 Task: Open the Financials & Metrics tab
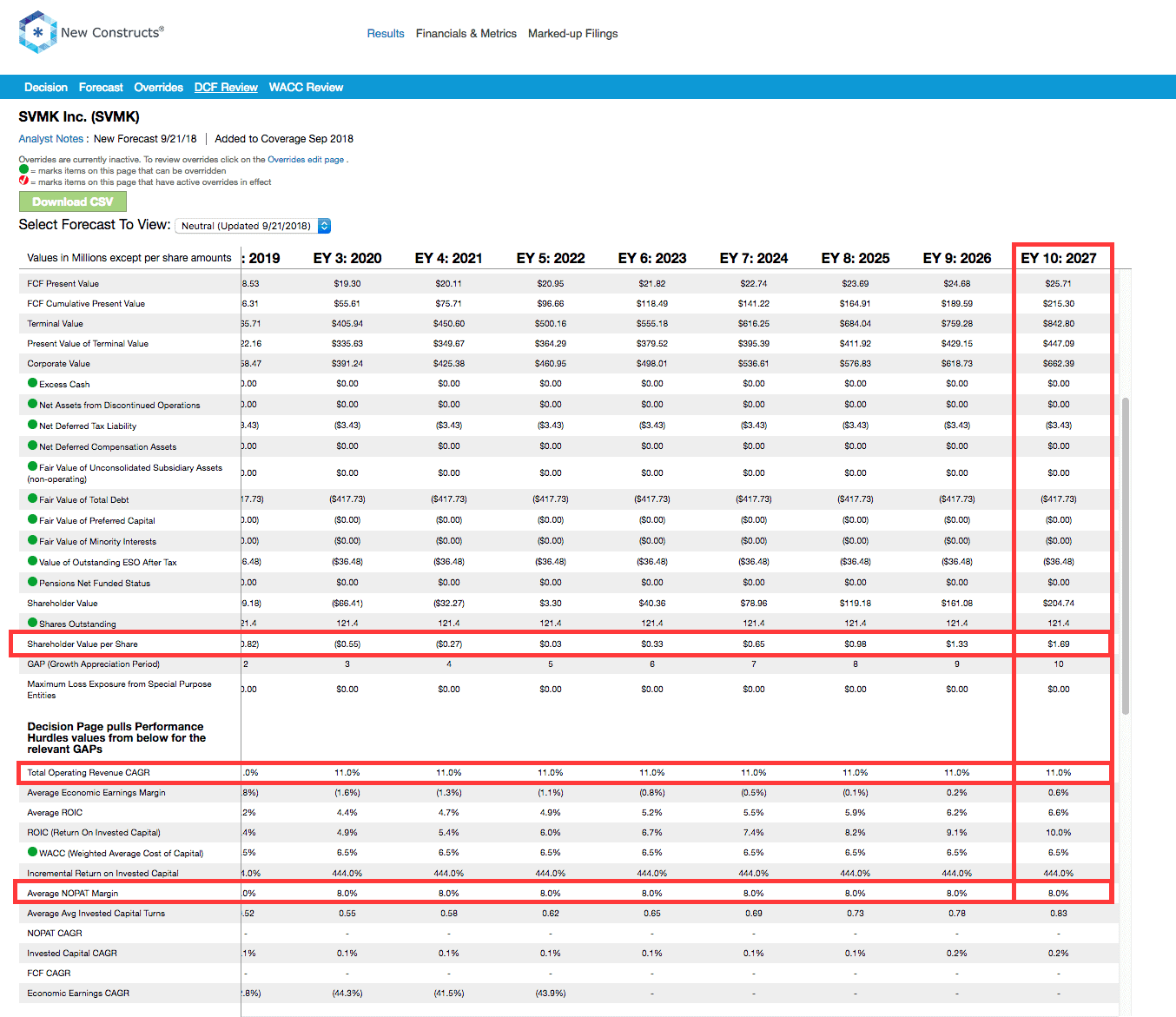(466, 34)
